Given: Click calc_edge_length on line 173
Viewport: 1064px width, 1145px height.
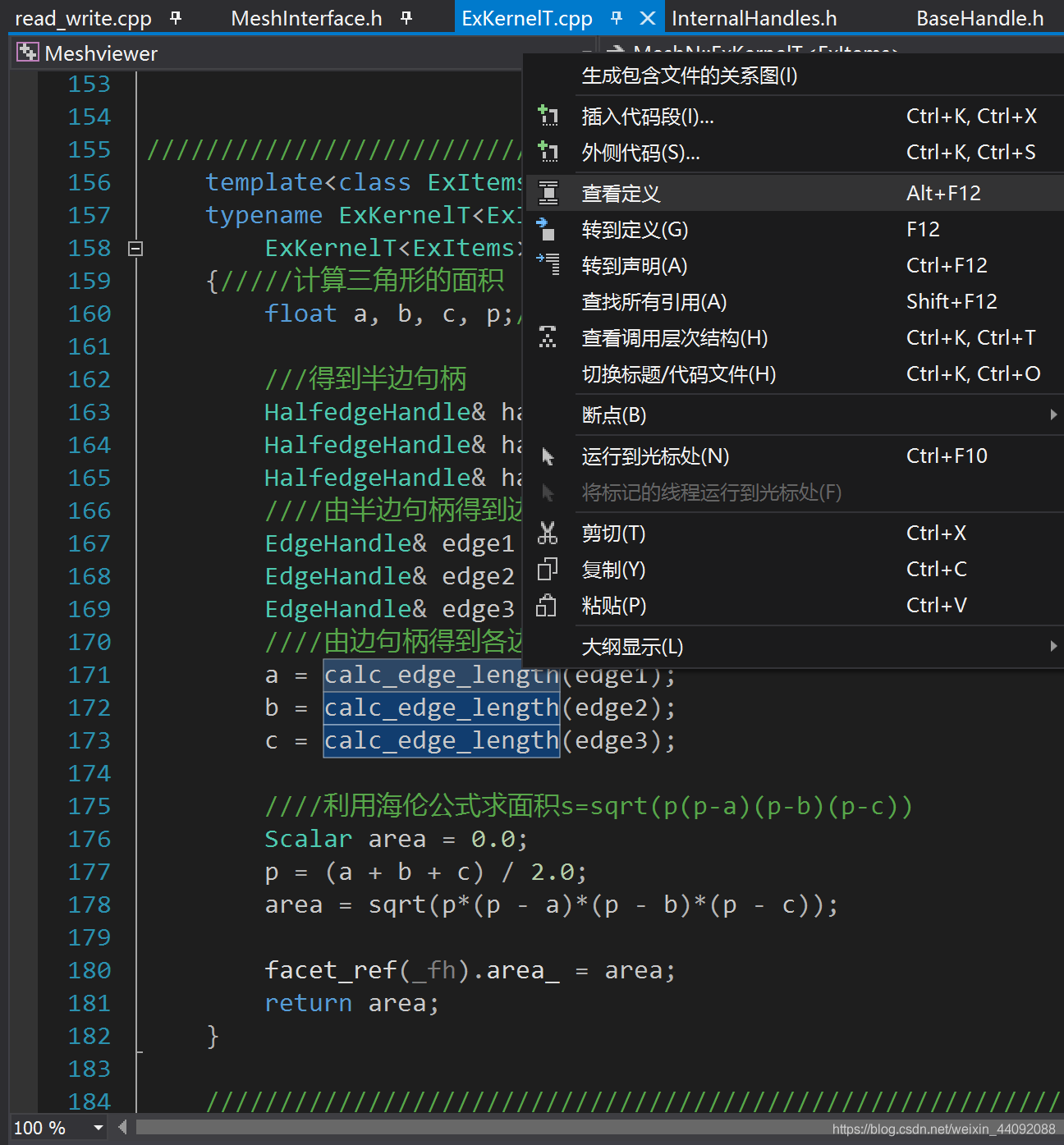Looking at the screenshot, I should [x=442, y=740].
